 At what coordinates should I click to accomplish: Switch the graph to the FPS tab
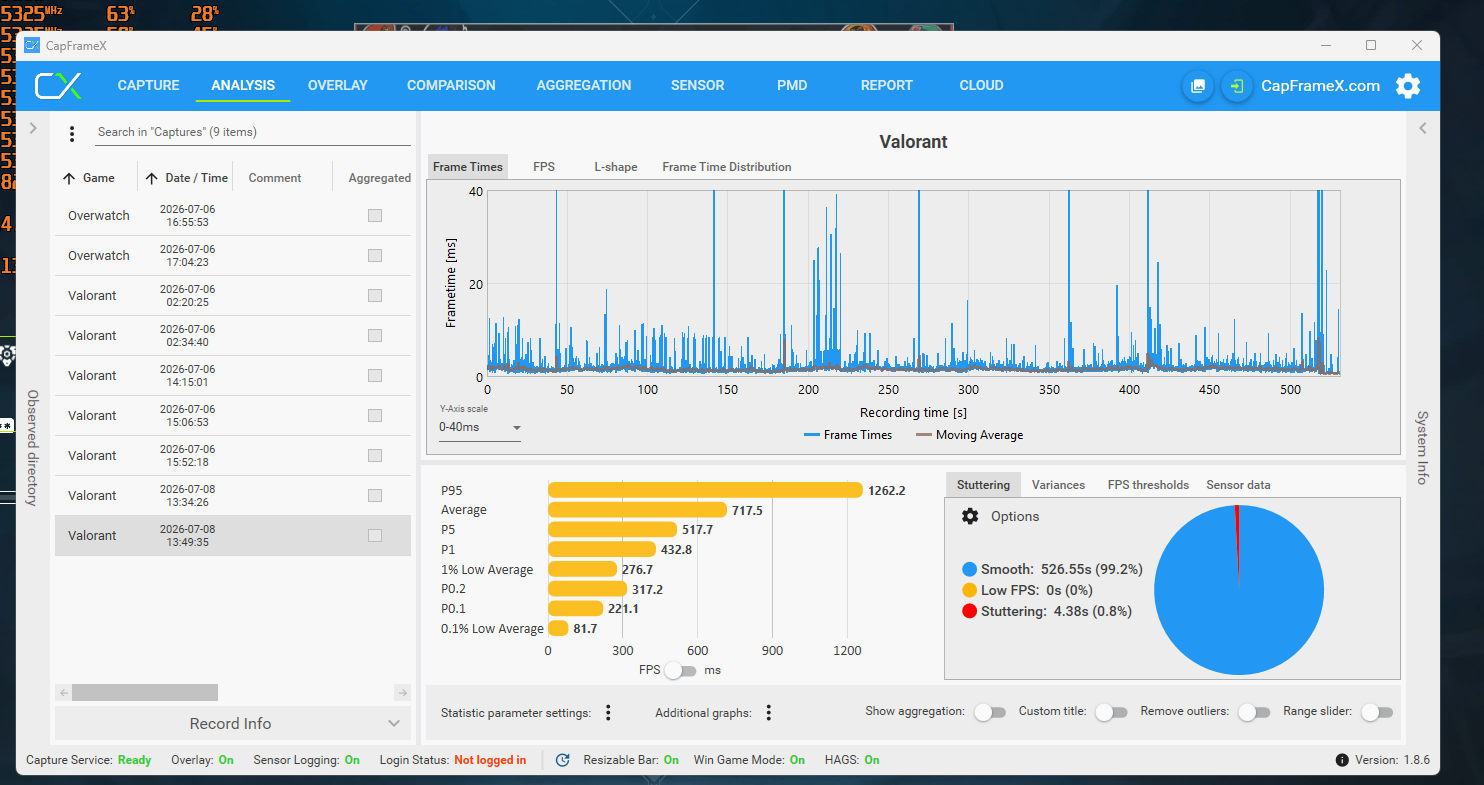tap(544, 167)
